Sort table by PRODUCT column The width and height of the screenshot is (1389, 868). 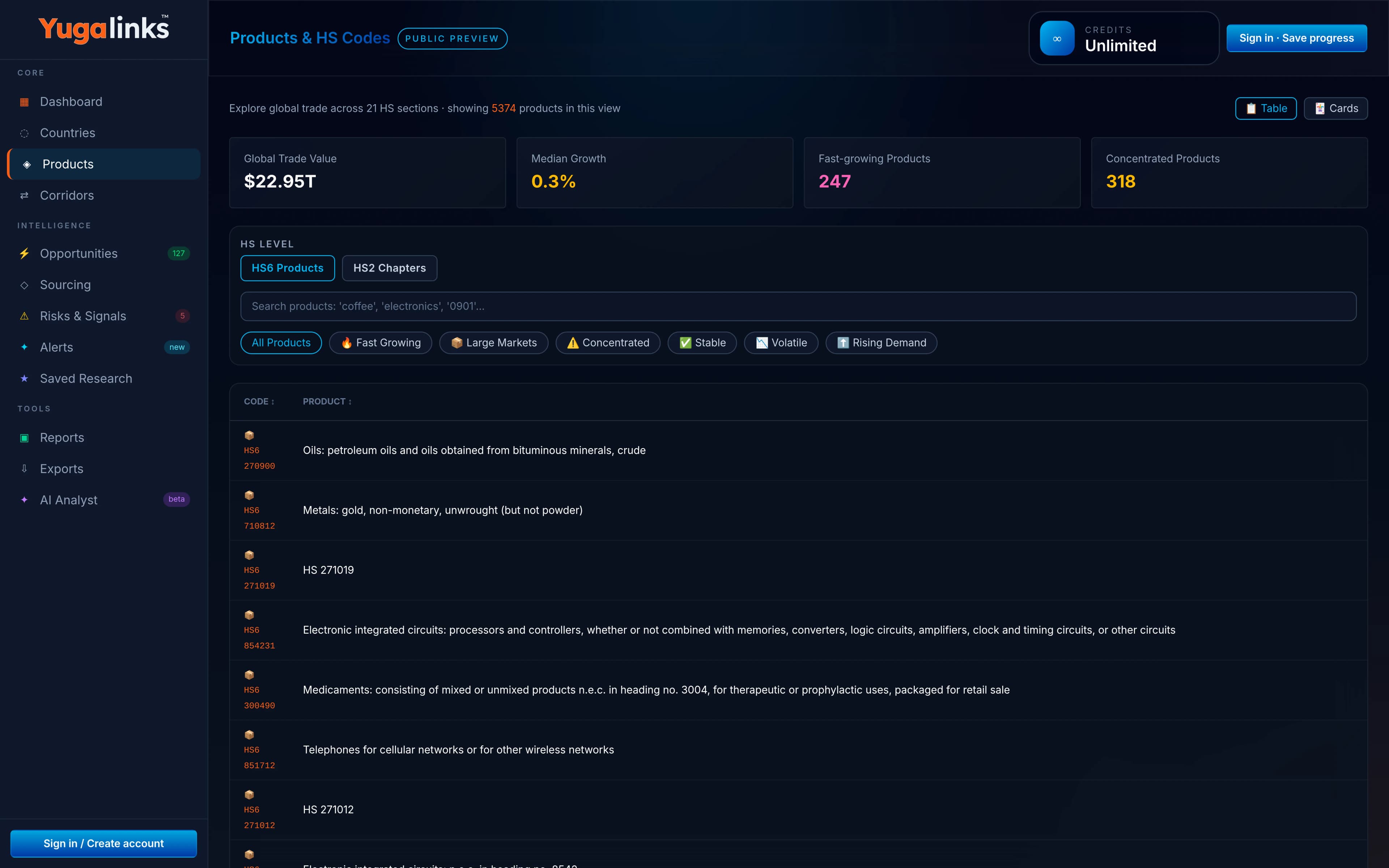click(327, 402)
